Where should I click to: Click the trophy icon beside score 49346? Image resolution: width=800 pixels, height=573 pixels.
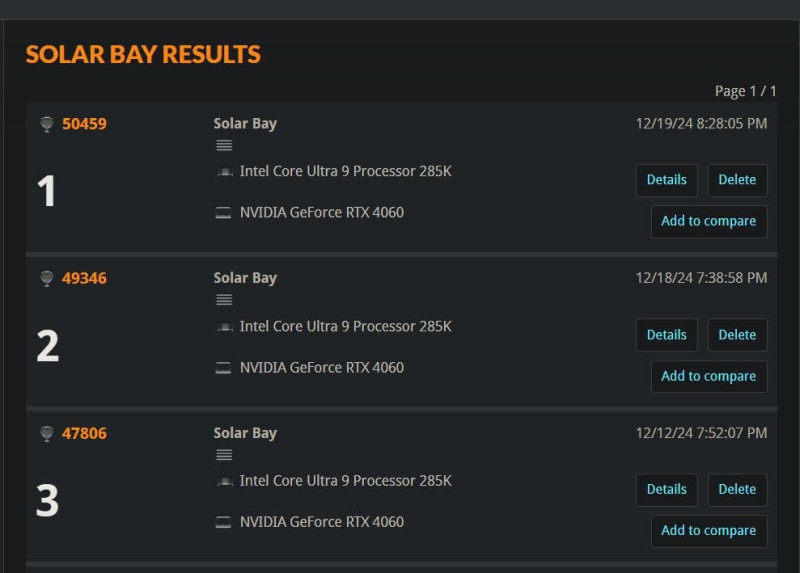pos(46,278)
